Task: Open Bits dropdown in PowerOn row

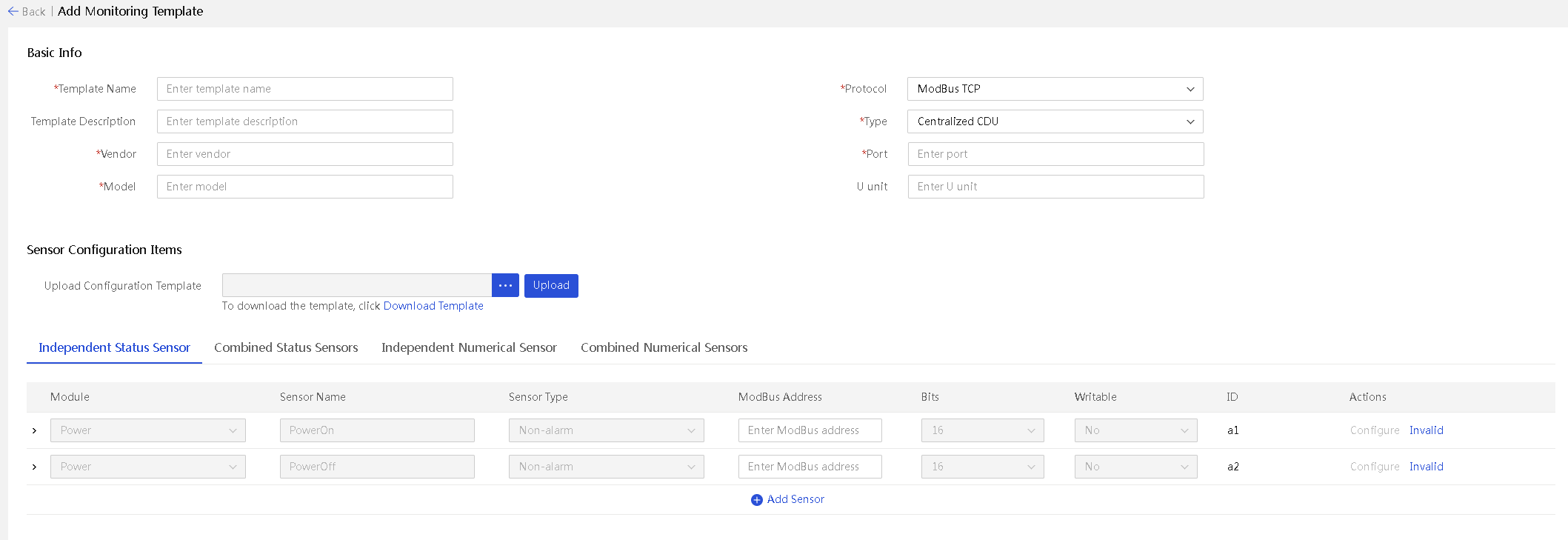Action: 982,430
